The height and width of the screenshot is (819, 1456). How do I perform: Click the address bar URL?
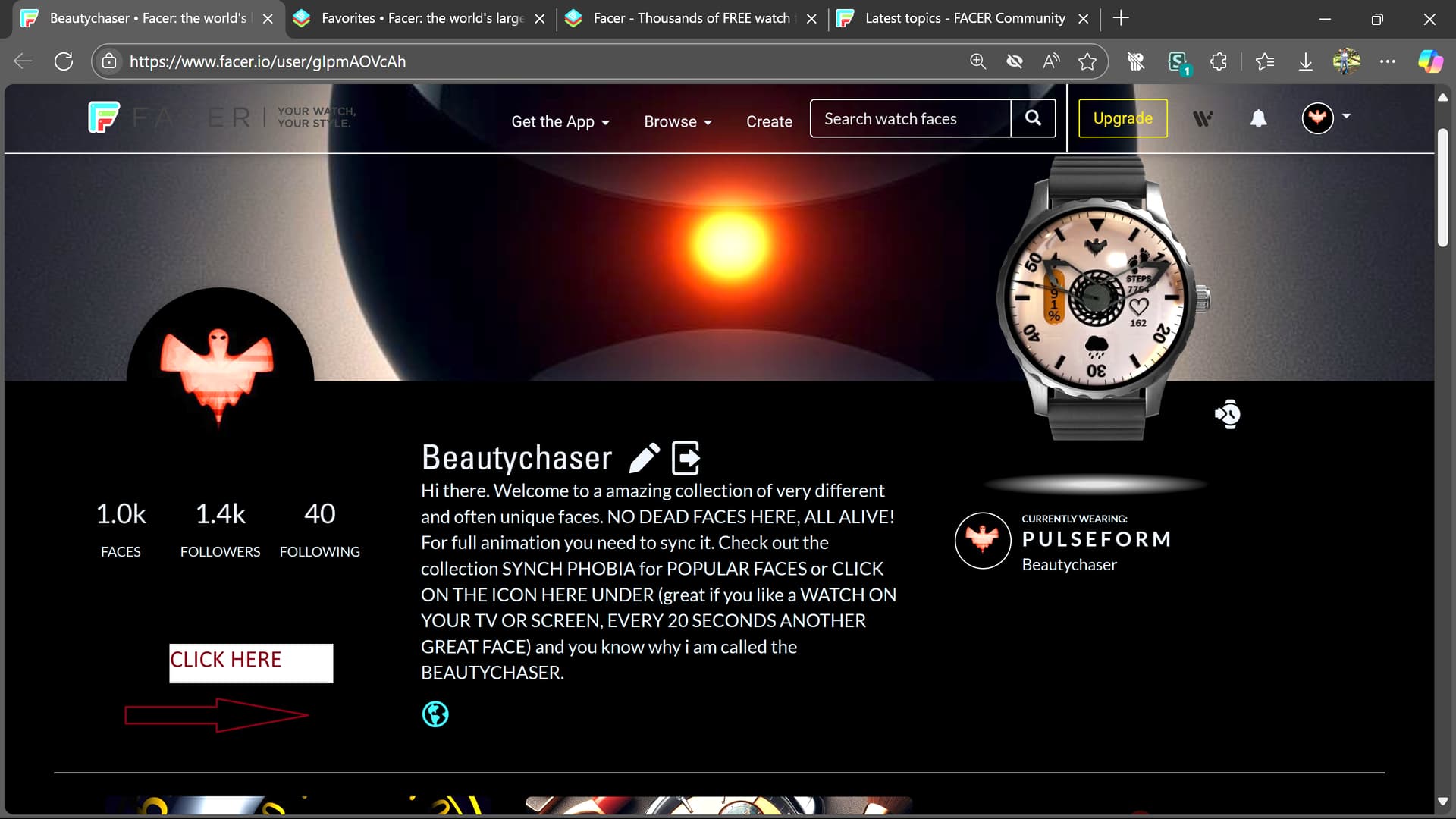click(268, 61)
